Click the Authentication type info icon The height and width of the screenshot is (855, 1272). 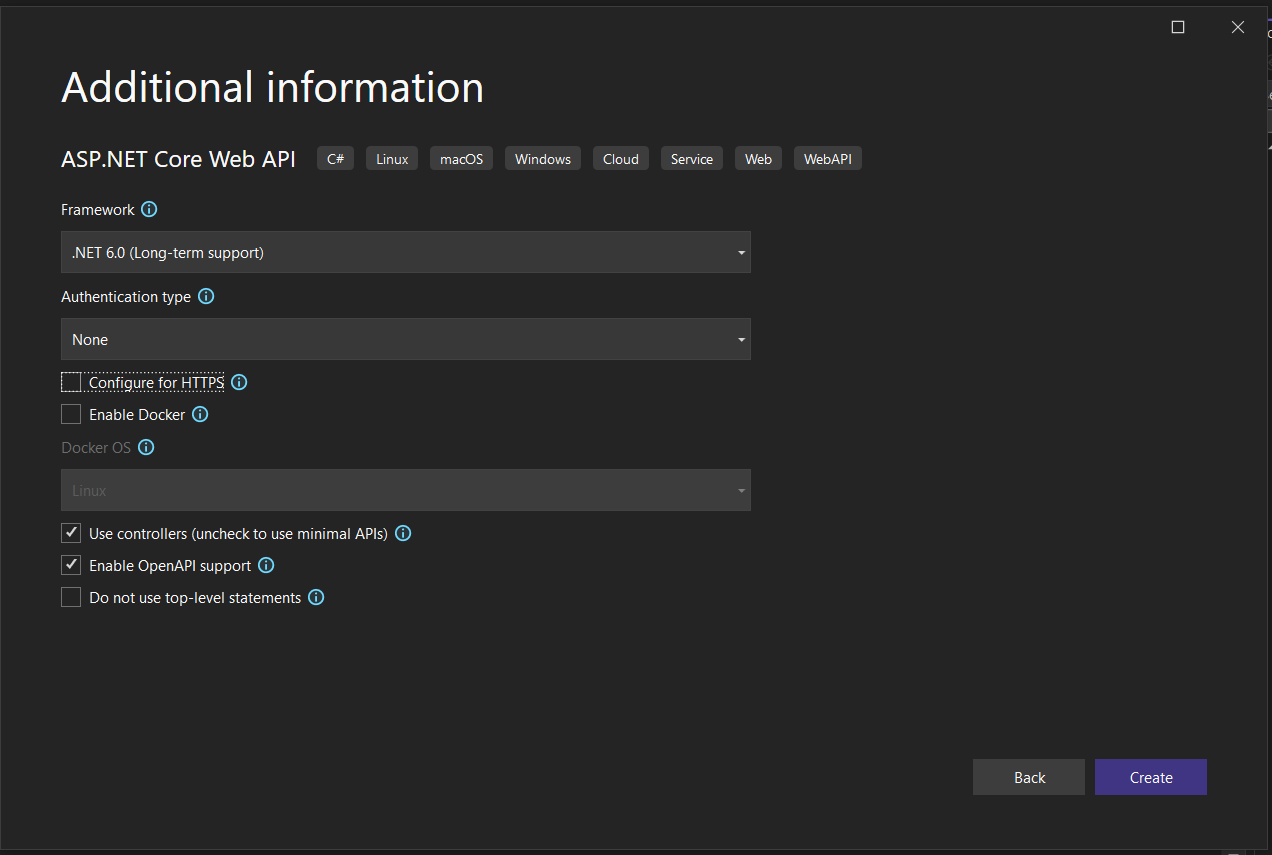(206, 297)
